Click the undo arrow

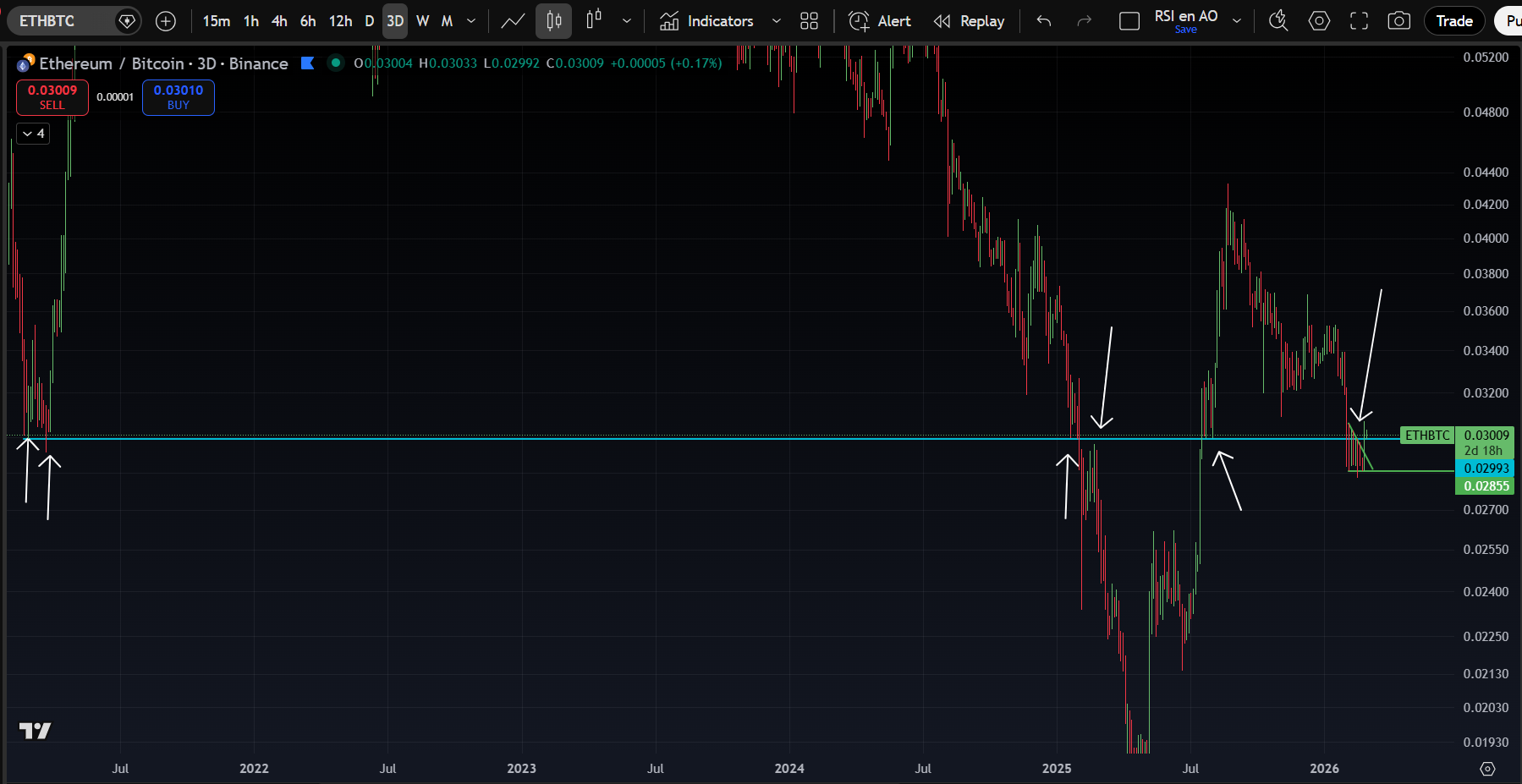coord(1044,21)
